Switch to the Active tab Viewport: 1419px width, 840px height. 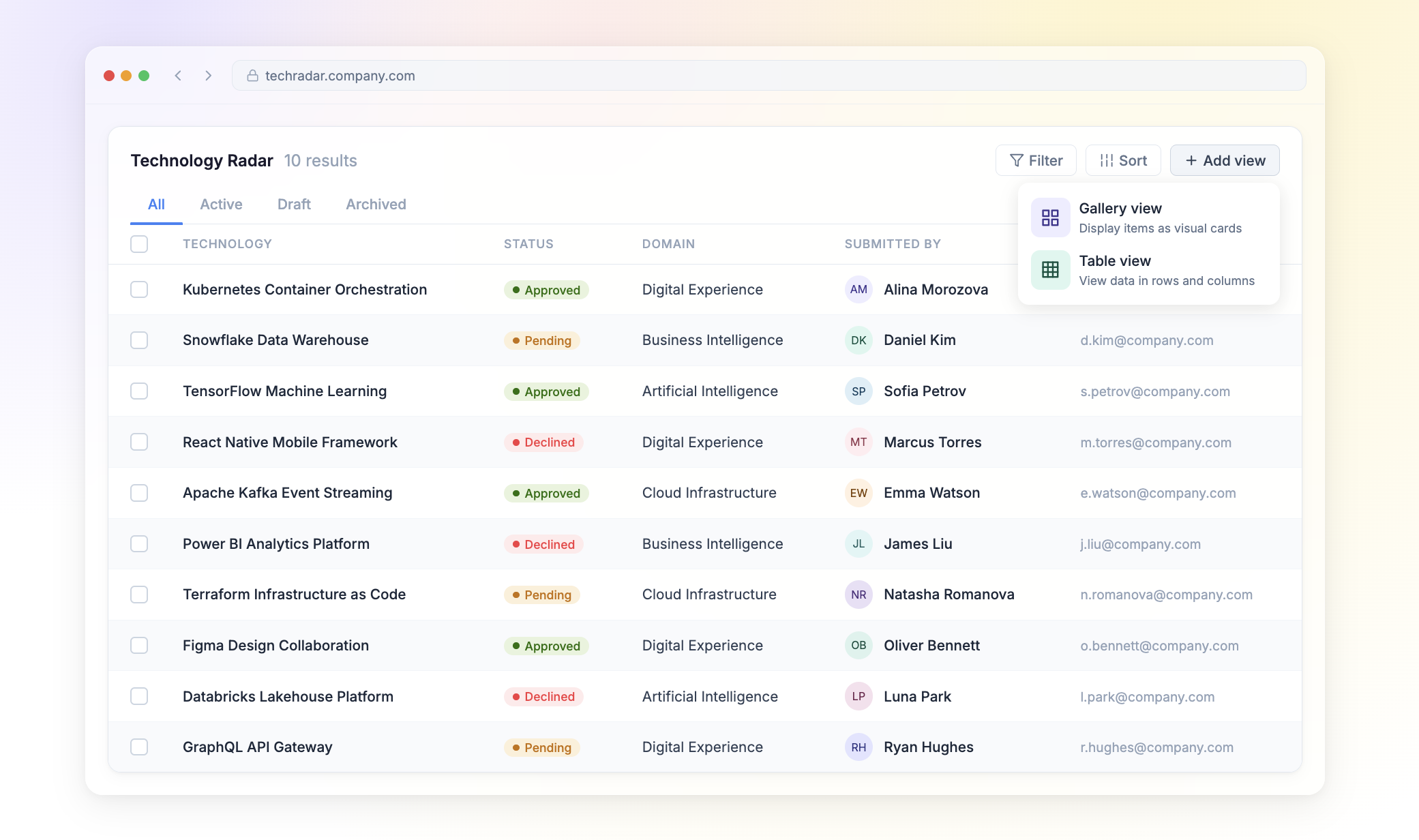[x=221, y=205]
